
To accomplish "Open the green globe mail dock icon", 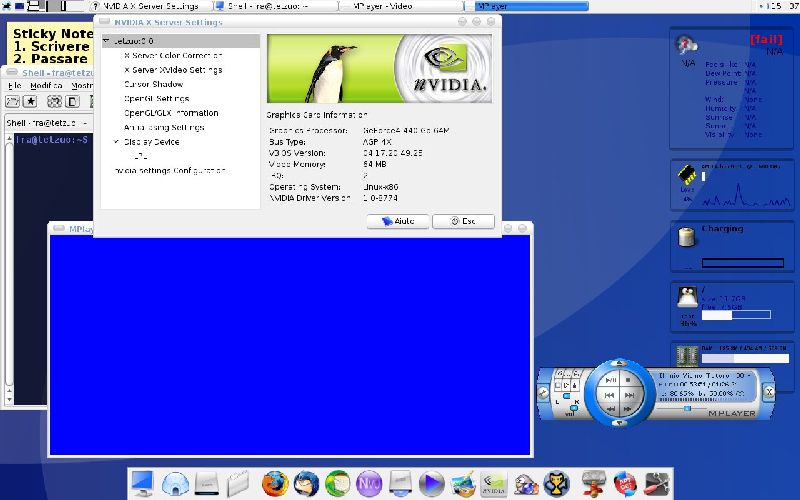I will (x=337, y=484).
